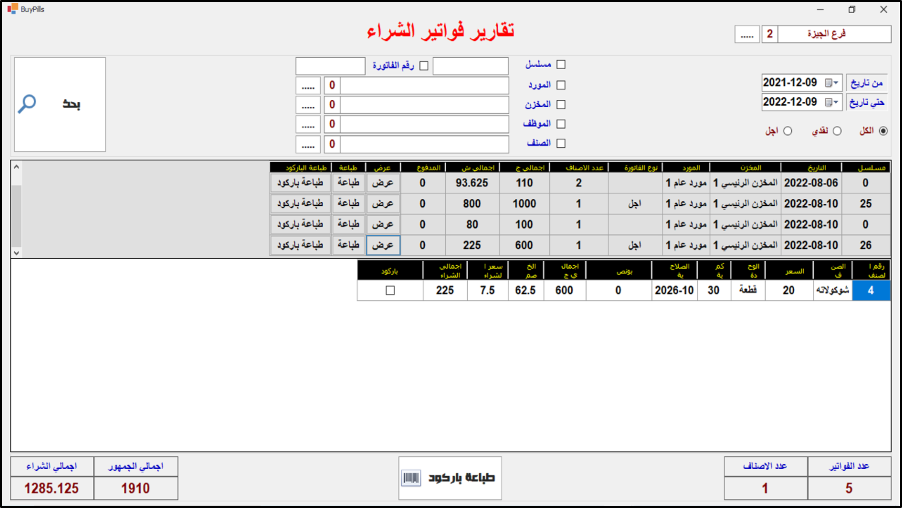Open warehouse (المخزن) lookup '.....' button
Screen dimensions: 902x508
click(x=308, y=105)
